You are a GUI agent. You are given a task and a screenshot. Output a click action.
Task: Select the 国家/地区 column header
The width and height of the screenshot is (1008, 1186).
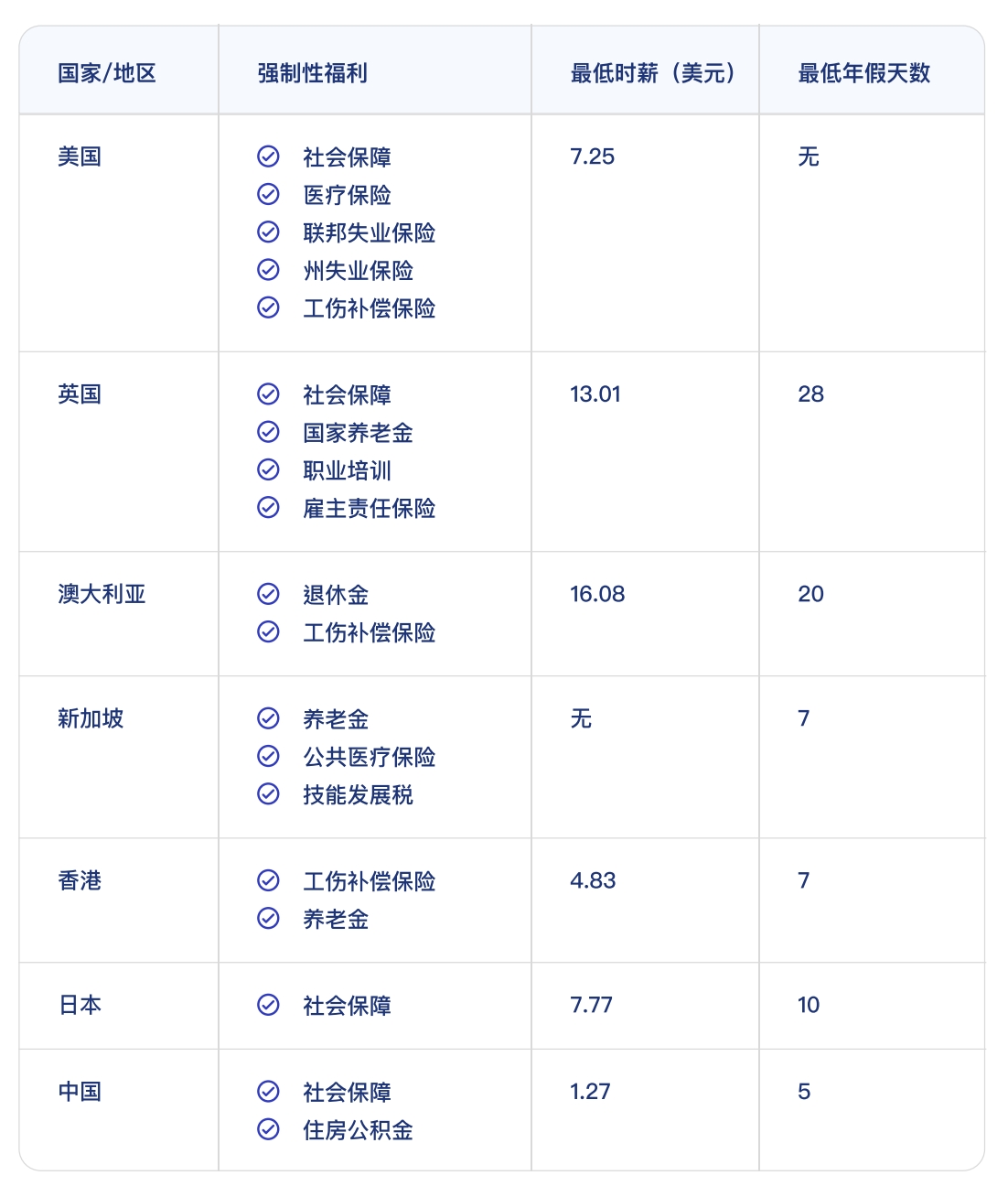pos(107,72)
